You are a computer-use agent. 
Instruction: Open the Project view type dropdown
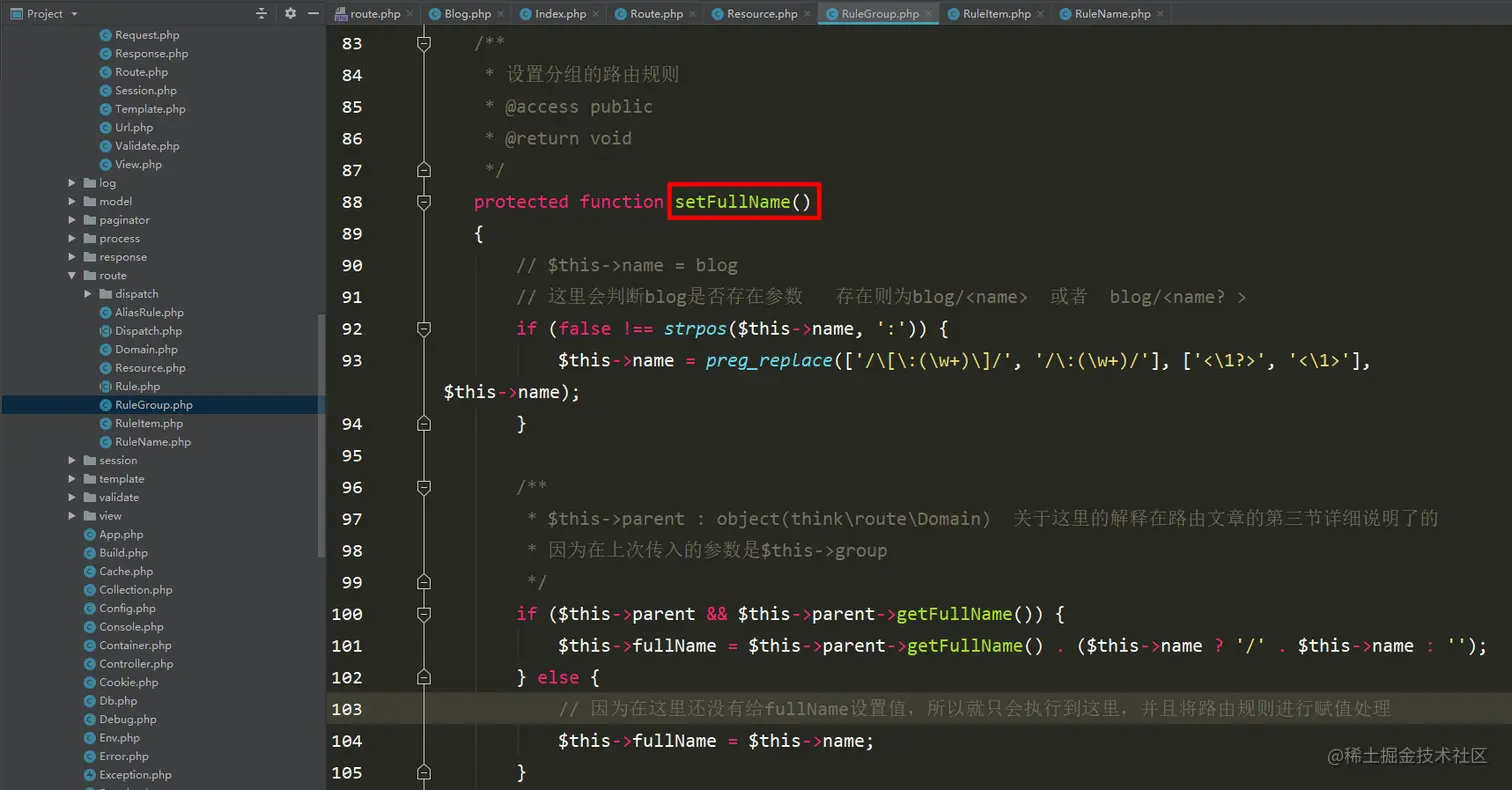(75, 14)
